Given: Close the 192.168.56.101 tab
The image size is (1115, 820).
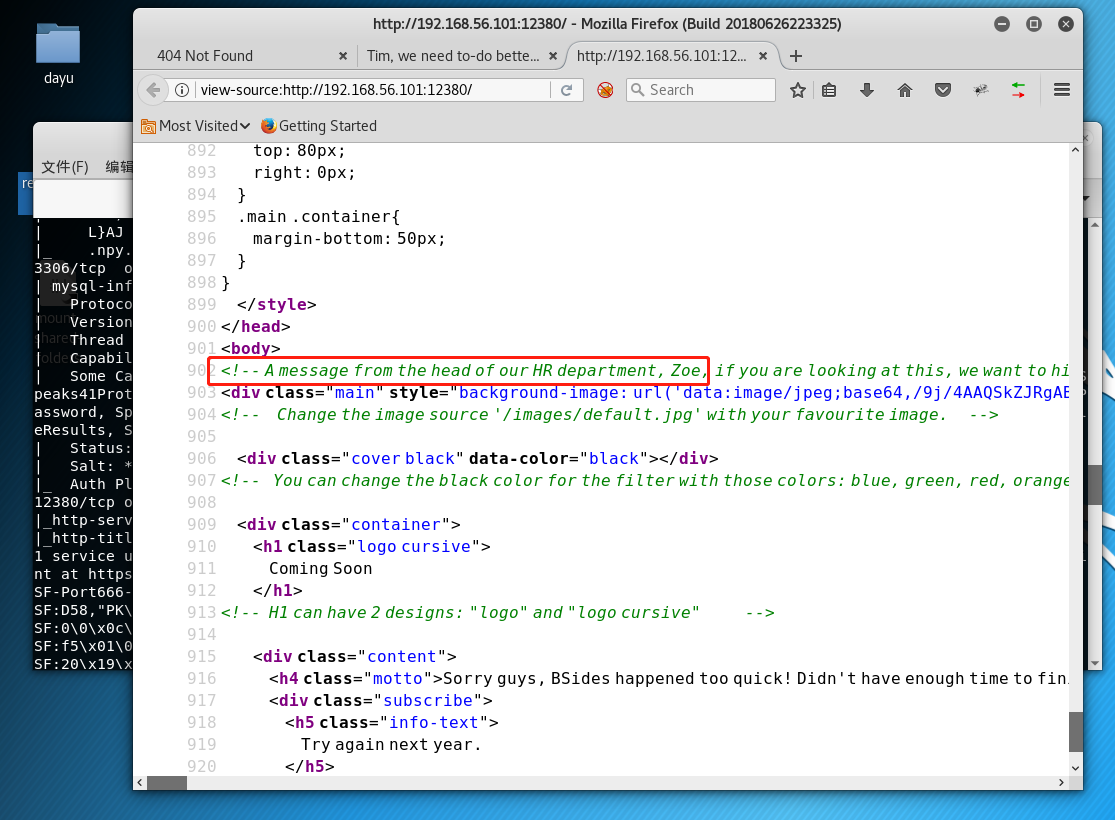Looking at the screenshot, I should point(763,56).
